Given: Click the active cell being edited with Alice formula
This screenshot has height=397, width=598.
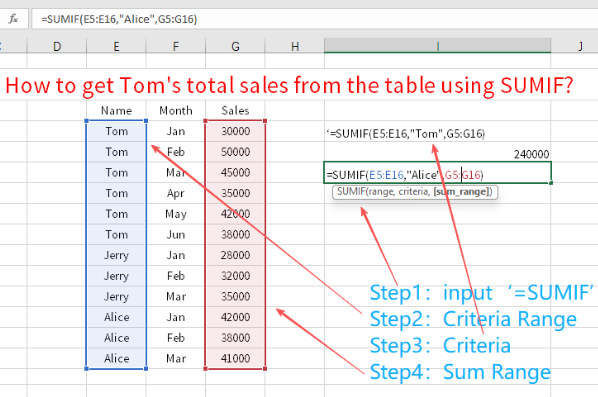Looking at the screenshot, I should pyautogui.click(x=438, y=173).
